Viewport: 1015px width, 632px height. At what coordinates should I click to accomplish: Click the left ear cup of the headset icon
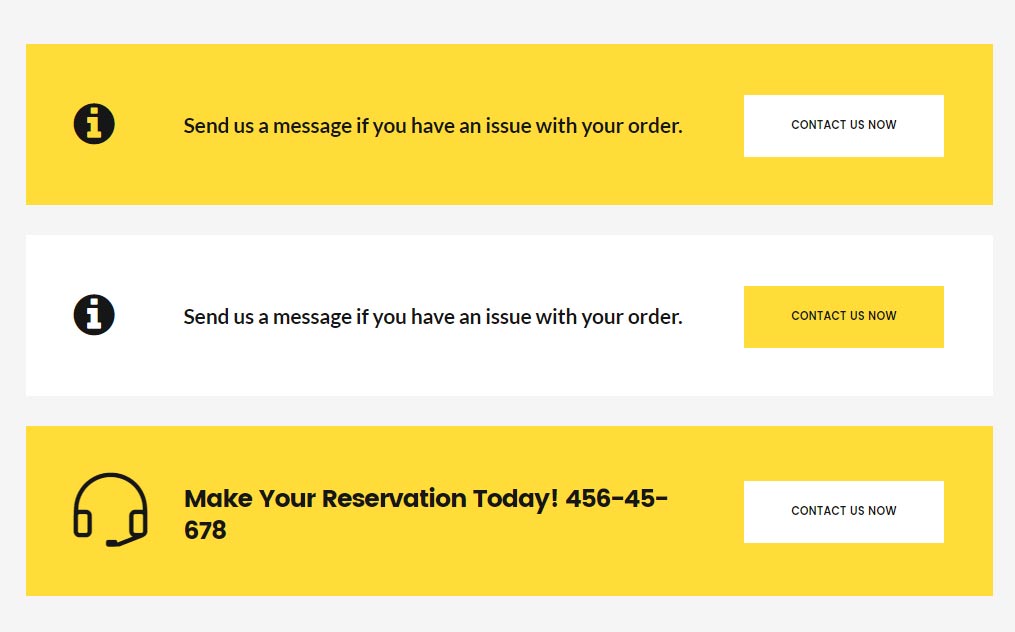coord(82,523)
